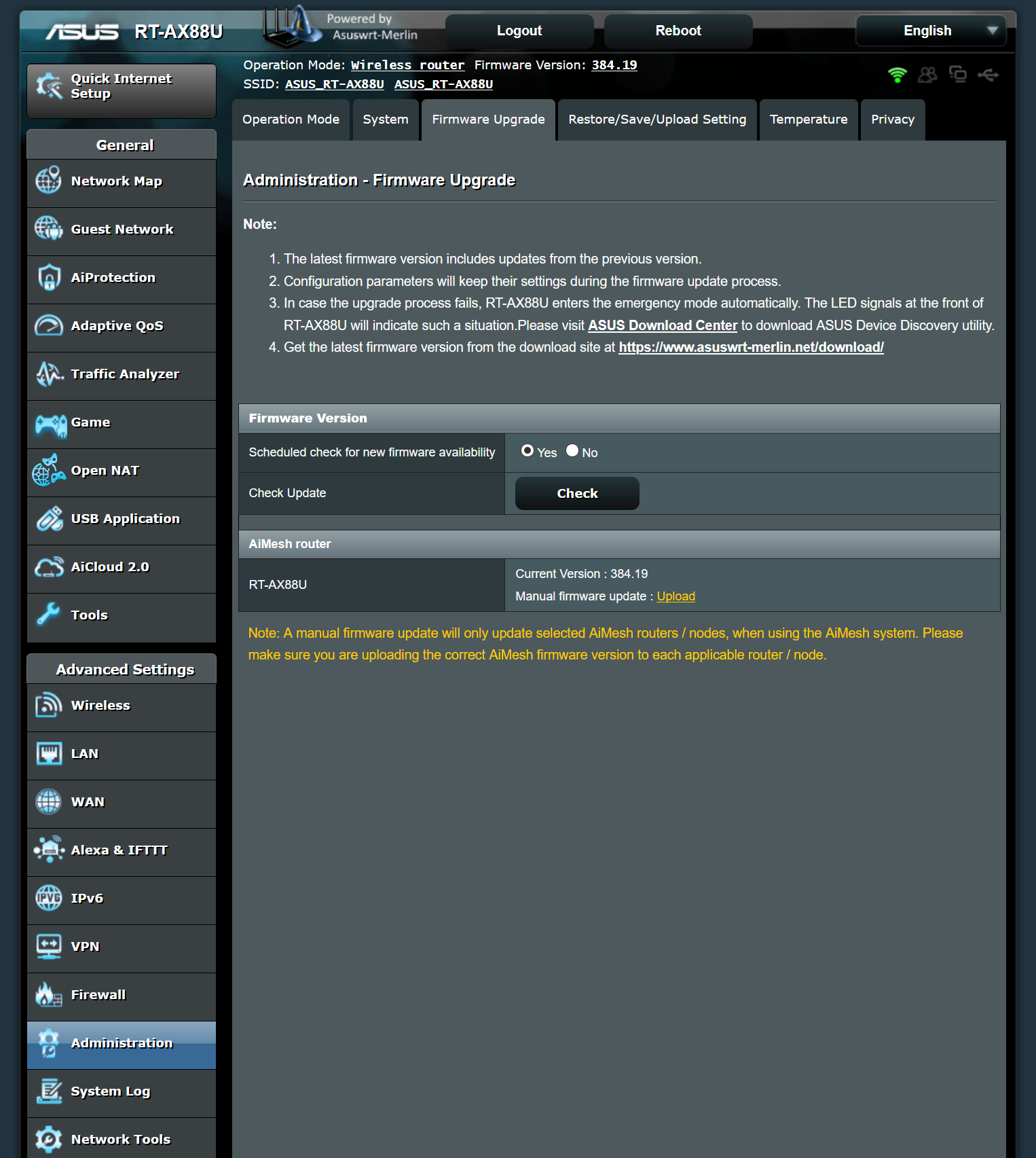
Task: Click the Firewall flame icon
Action: tap(49, 994)
